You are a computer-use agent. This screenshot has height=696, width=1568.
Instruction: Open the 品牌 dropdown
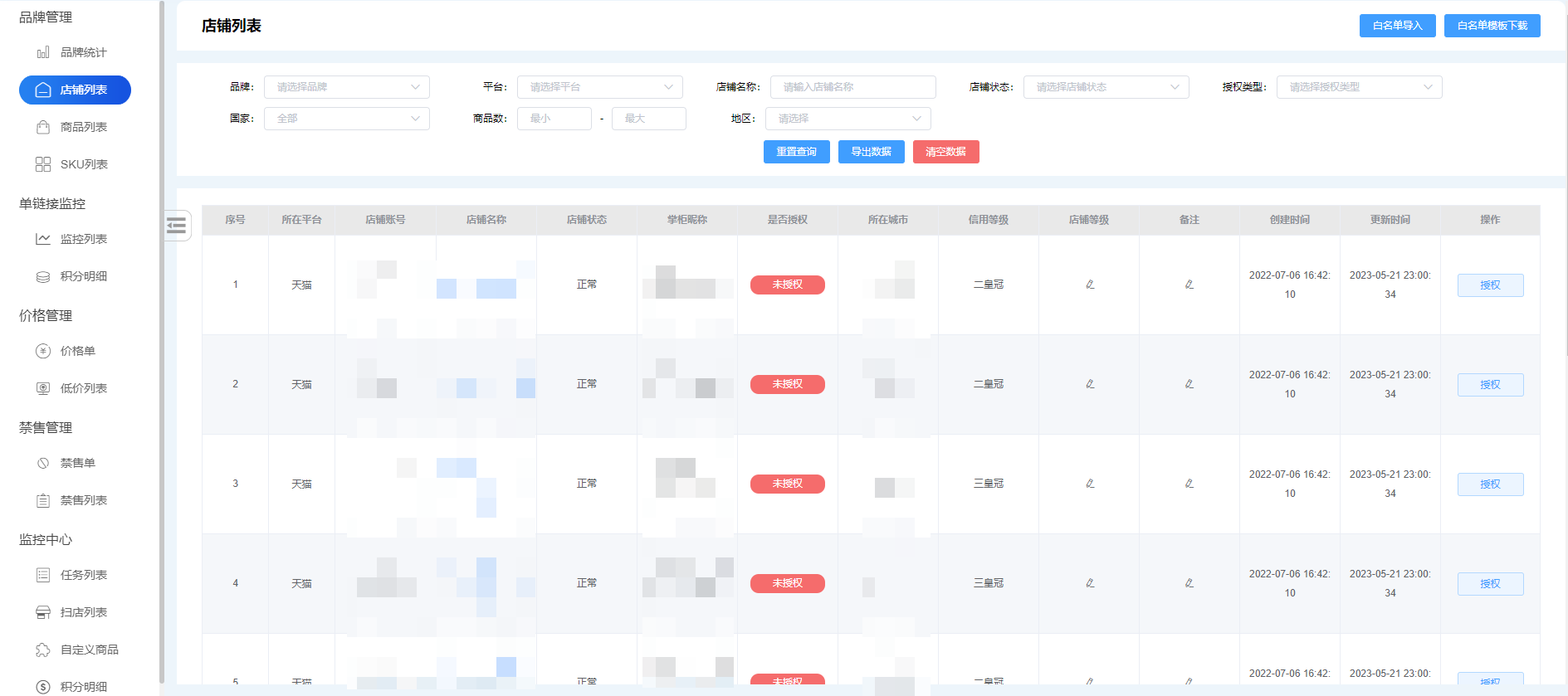click(x=347, y=87)
